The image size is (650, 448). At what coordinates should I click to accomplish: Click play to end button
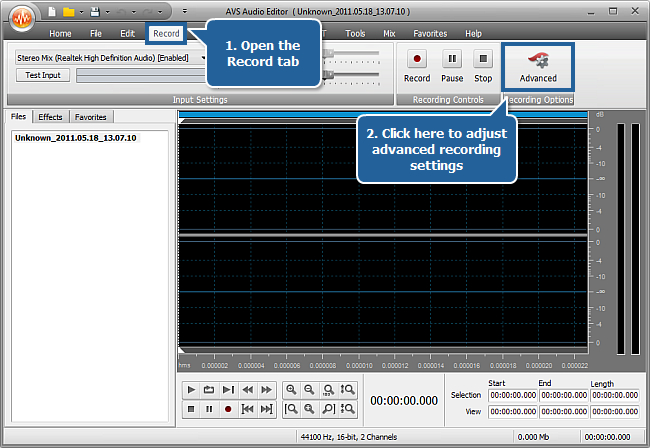coord(228,390)
